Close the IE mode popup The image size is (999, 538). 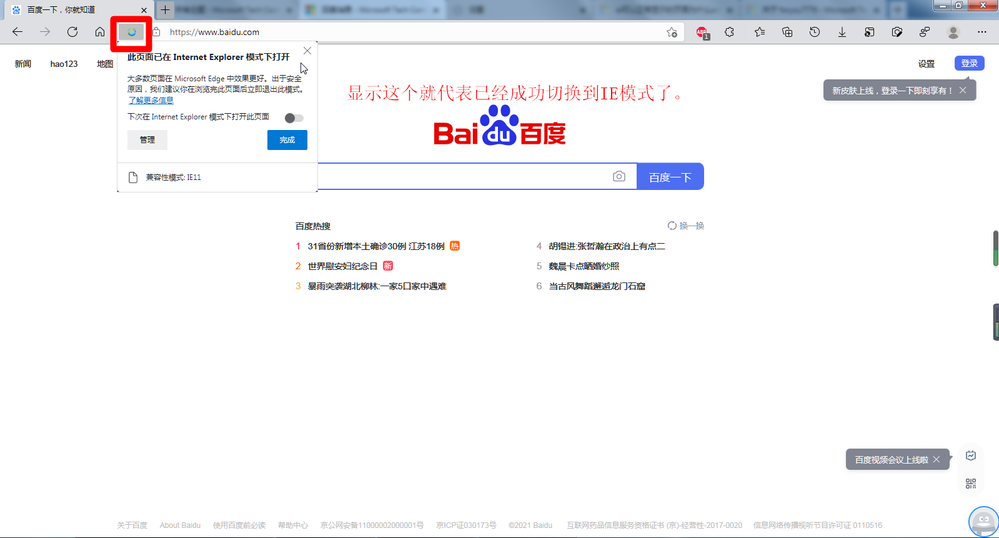307,50
